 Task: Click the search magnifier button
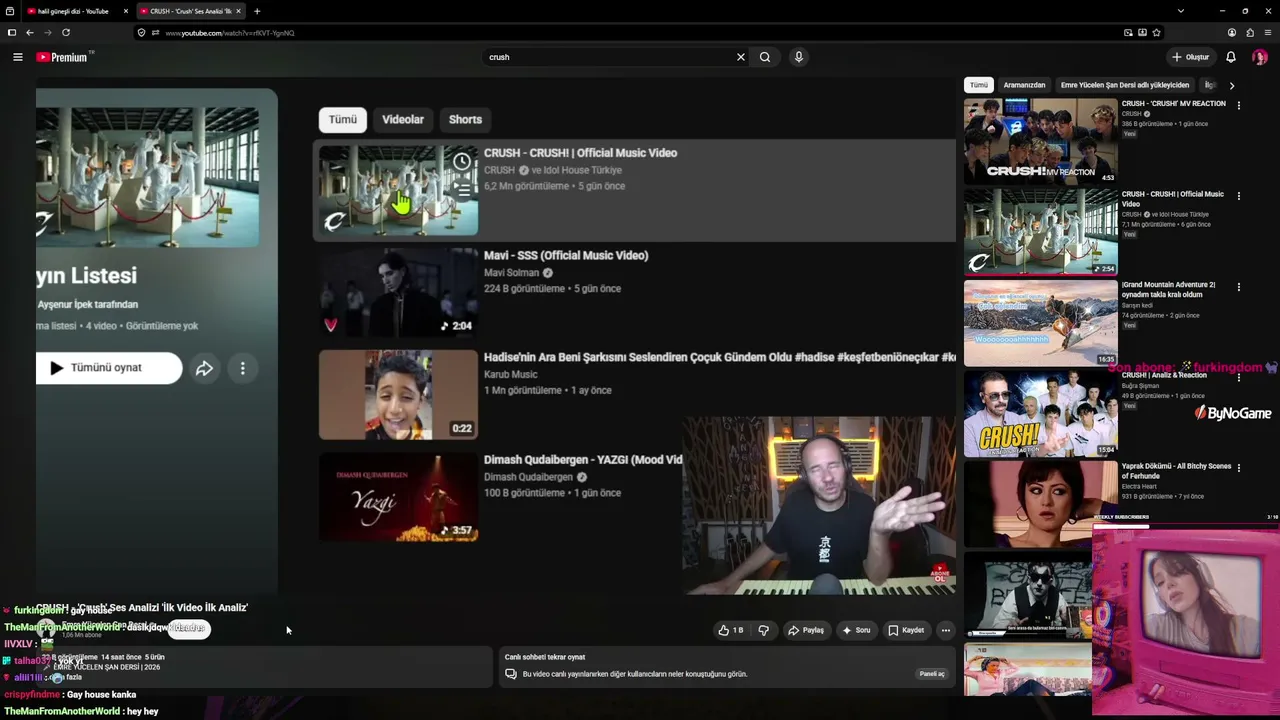point(765,57)
